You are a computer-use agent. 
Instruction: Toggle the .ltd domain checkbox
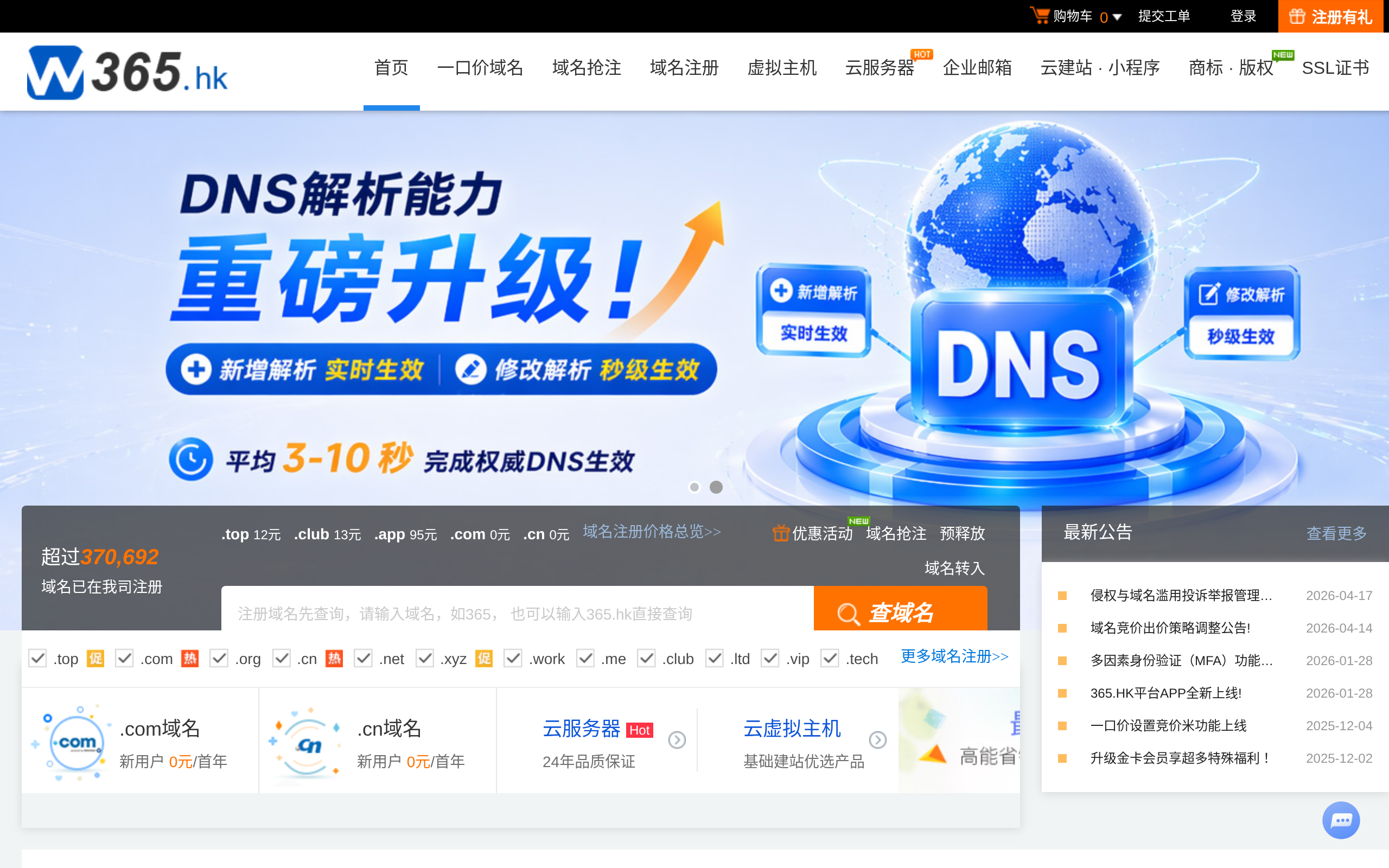point(715,659)
